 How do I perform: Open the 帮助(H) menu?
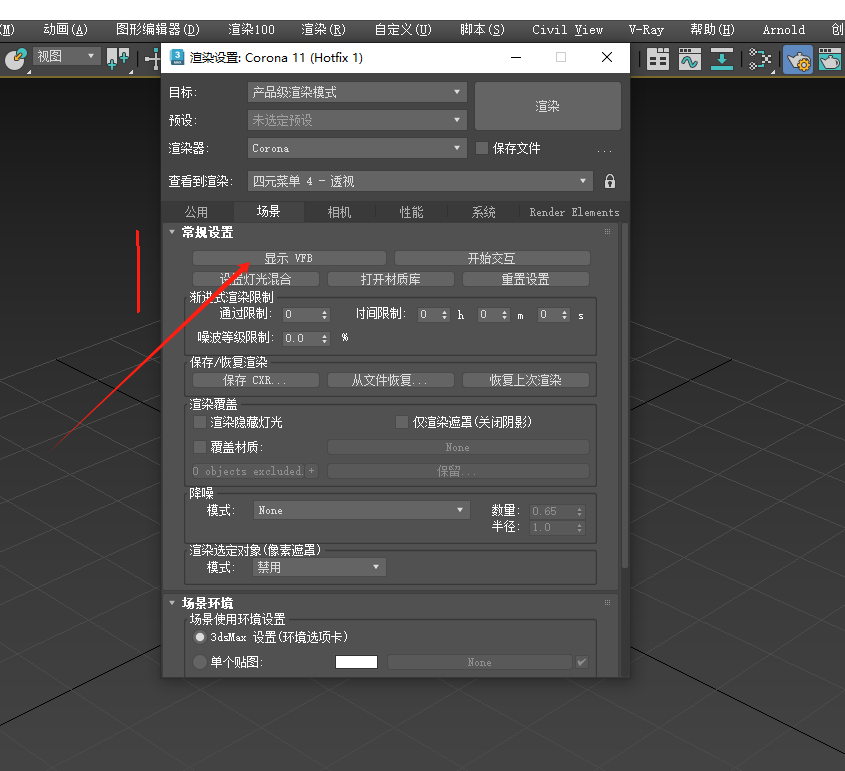pyautogui.click(x=712, y=30)
